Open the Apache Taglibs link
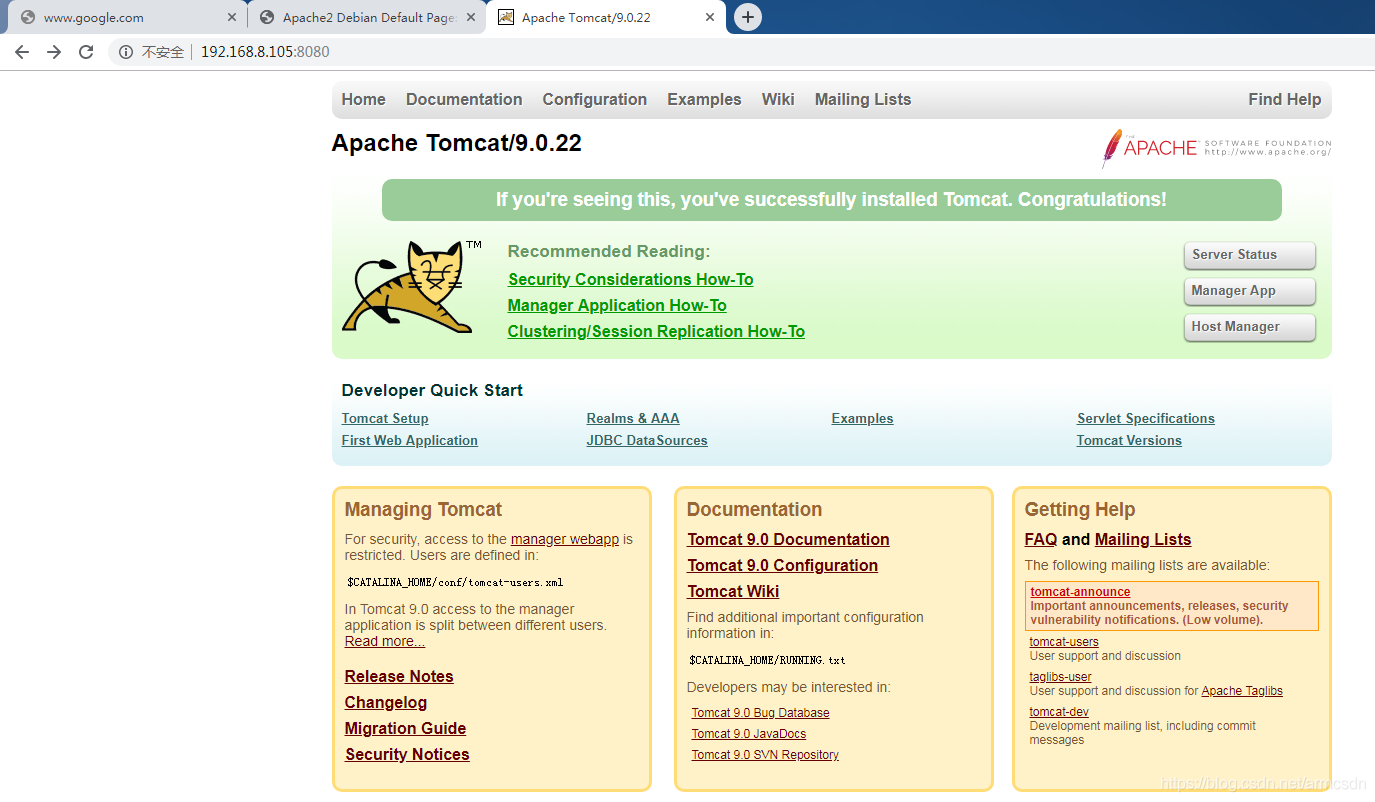Screen dimensions: 1375x802 tap(1242, 691)
